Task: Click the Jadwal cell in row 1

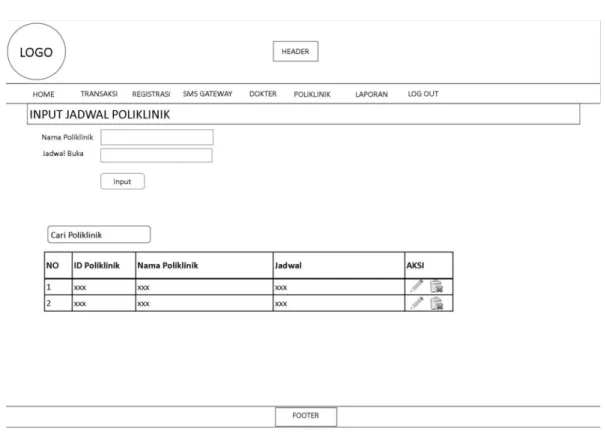Action: coord(339,287)
